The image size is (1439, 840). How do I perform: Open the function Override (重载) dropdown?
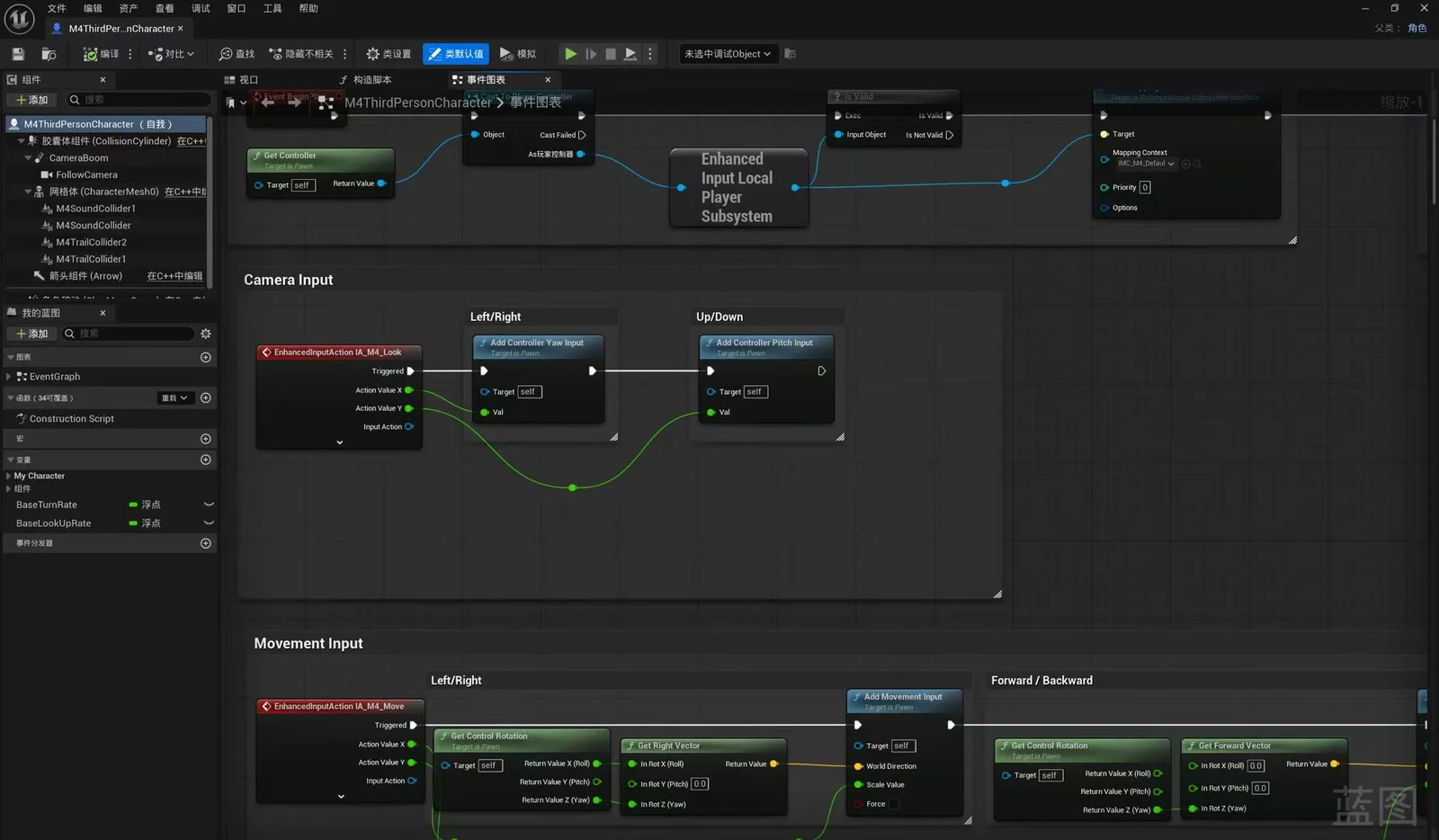(174, 398)
